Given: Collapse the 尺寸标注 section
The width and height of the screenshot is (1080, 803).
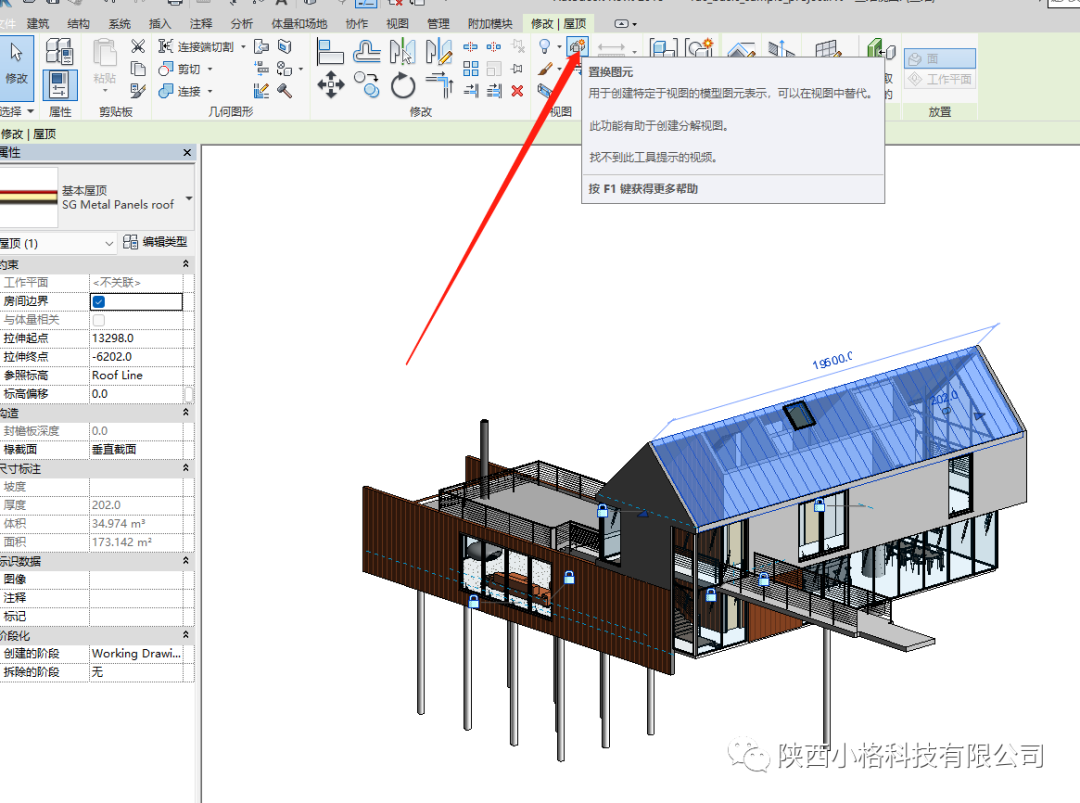Looking at the screenshot, I should click(x=185, y=468).
